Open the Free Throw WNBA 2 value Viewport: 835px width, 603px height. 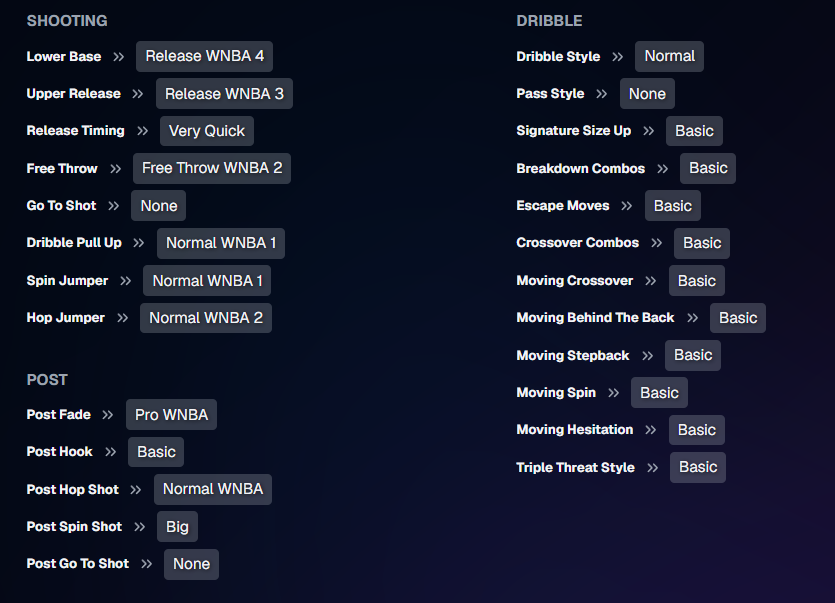pyautogui.click(x=212, y=168)
